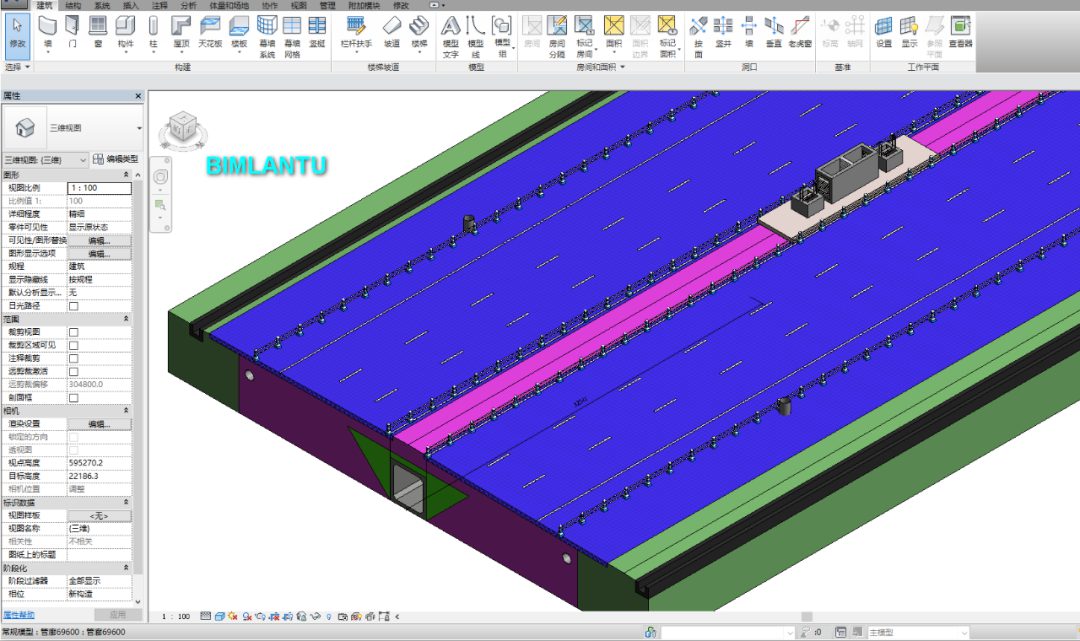This screenshot has width=1080, height=641.
Task: Select the 柱 (Column) tool
Action: 153,32
